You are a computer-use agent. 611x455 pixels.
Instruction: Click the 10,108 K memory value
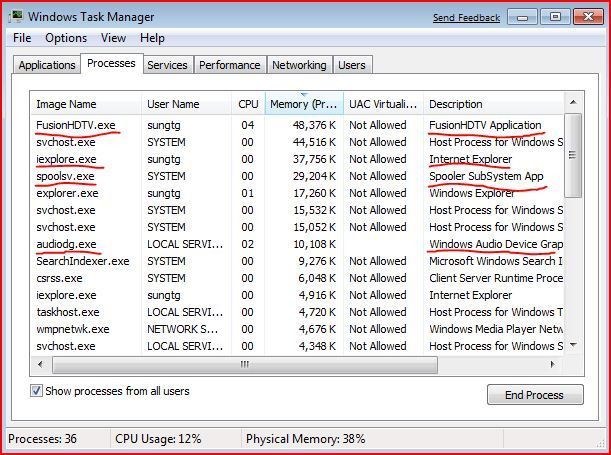tap(314, 244)
